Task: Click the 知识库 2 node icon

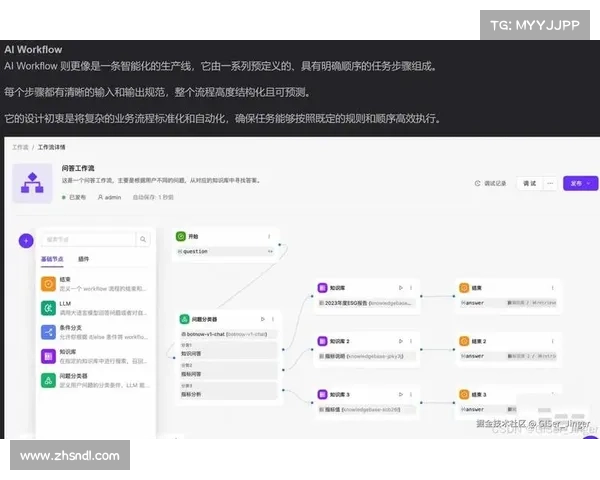Action: point(323,341)
